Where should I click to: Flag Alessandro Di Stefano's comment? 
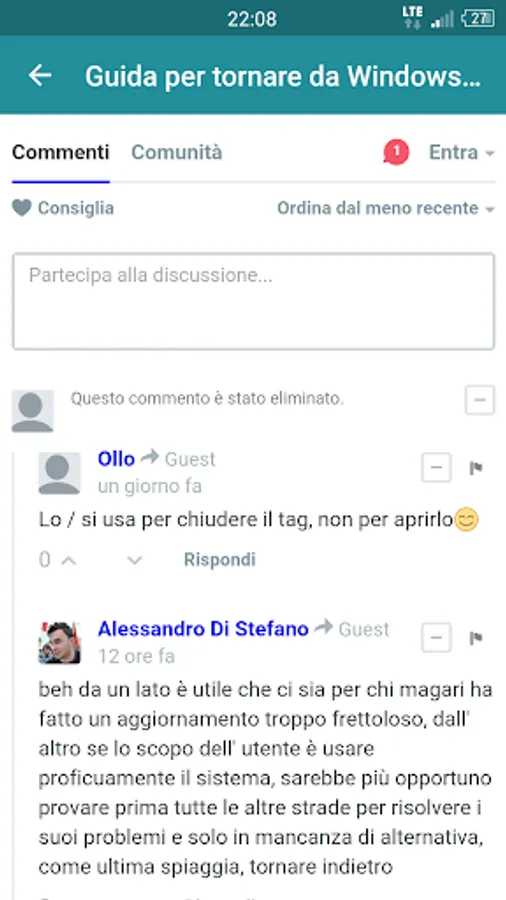pyautogui.click(x=476, y=638)
